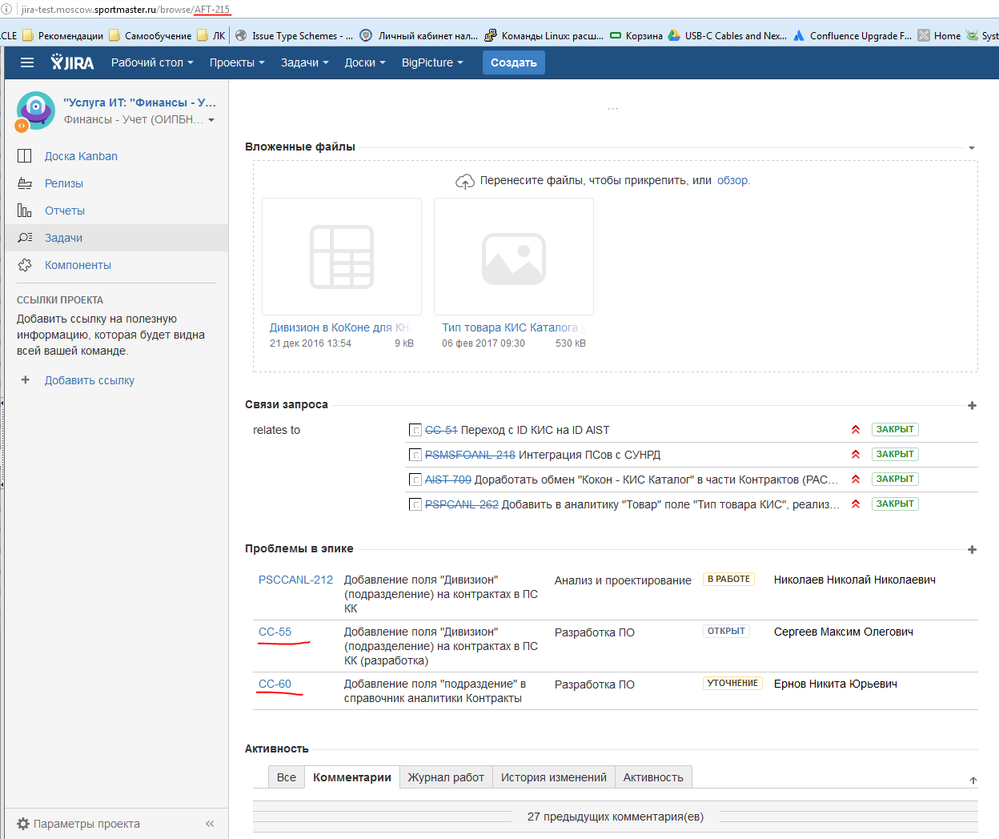Viewport: 999px width, 839px height.
Task: Open the BigPicture dropdown menu
Action: click(432, 62)
